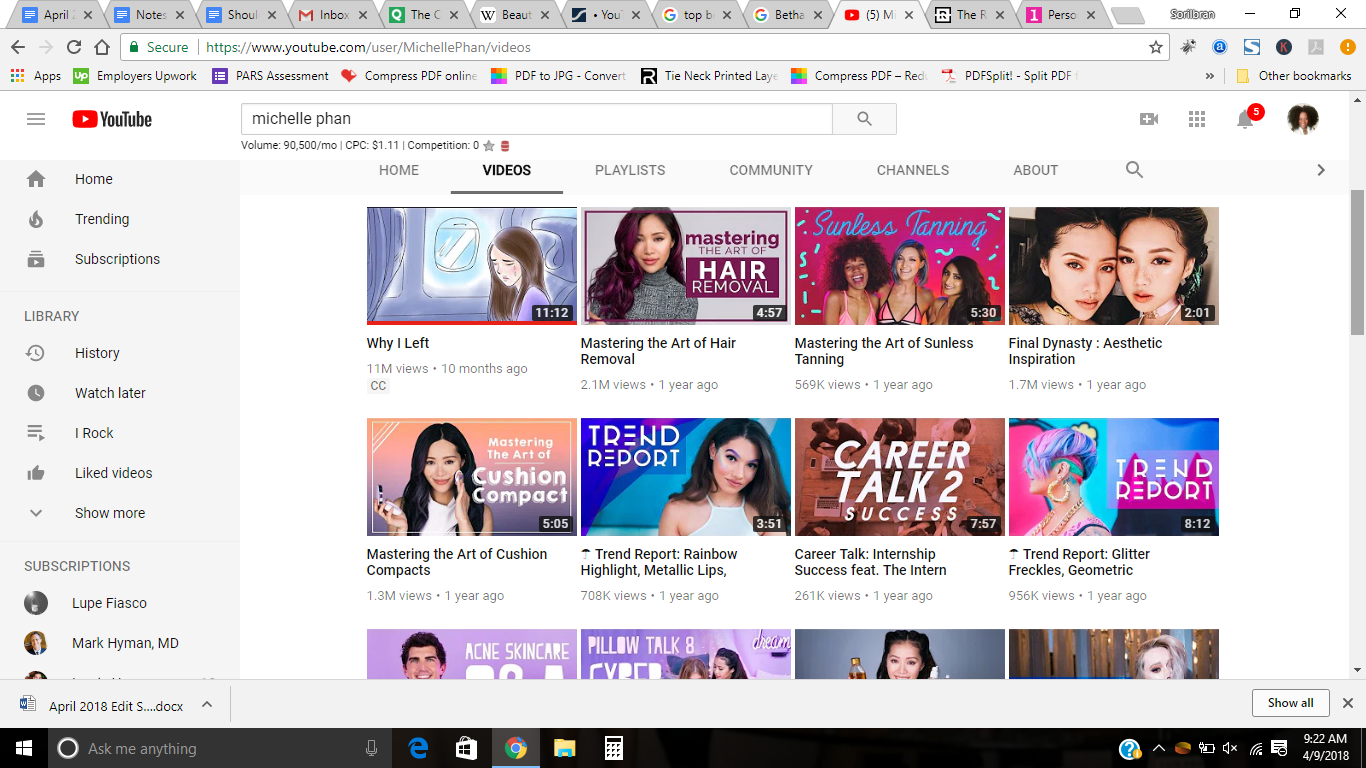Switch to the Gmail Inbox browser tab
This screenshot has width=1366, height=768.
click(x=334, y=15)
